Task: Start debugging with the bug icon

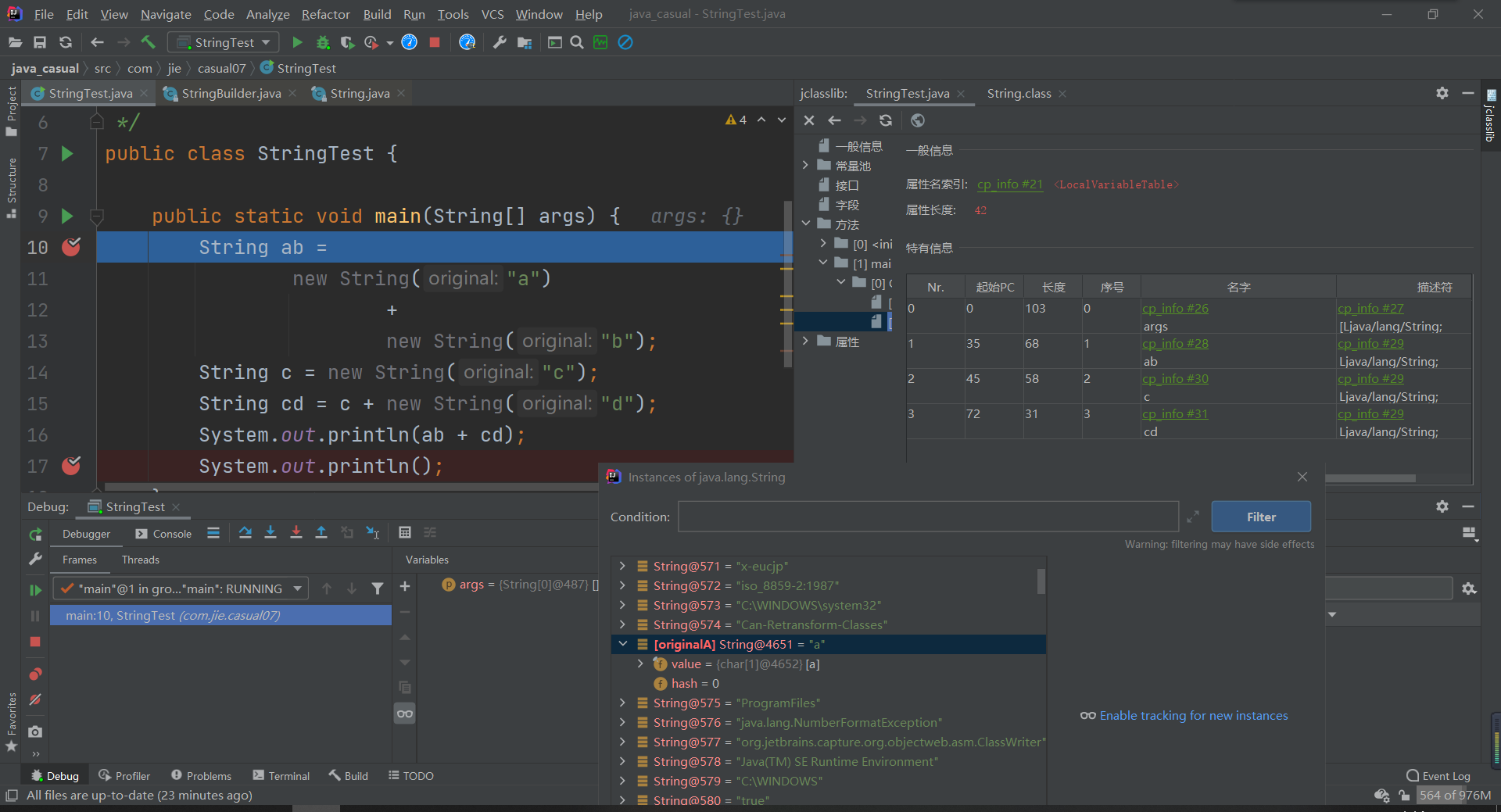Action: click(x=322, y=42)
